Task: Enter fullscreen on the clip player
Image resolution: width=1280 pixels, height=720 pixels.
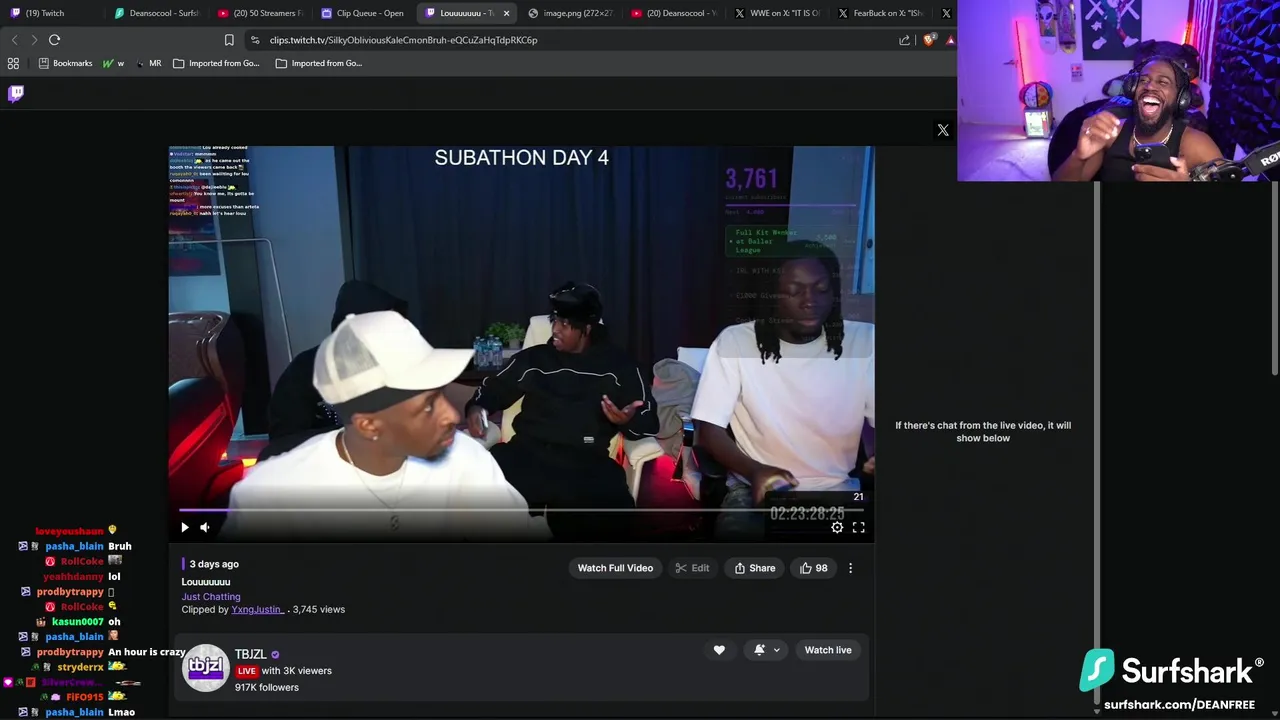Action: coord(858,527)
